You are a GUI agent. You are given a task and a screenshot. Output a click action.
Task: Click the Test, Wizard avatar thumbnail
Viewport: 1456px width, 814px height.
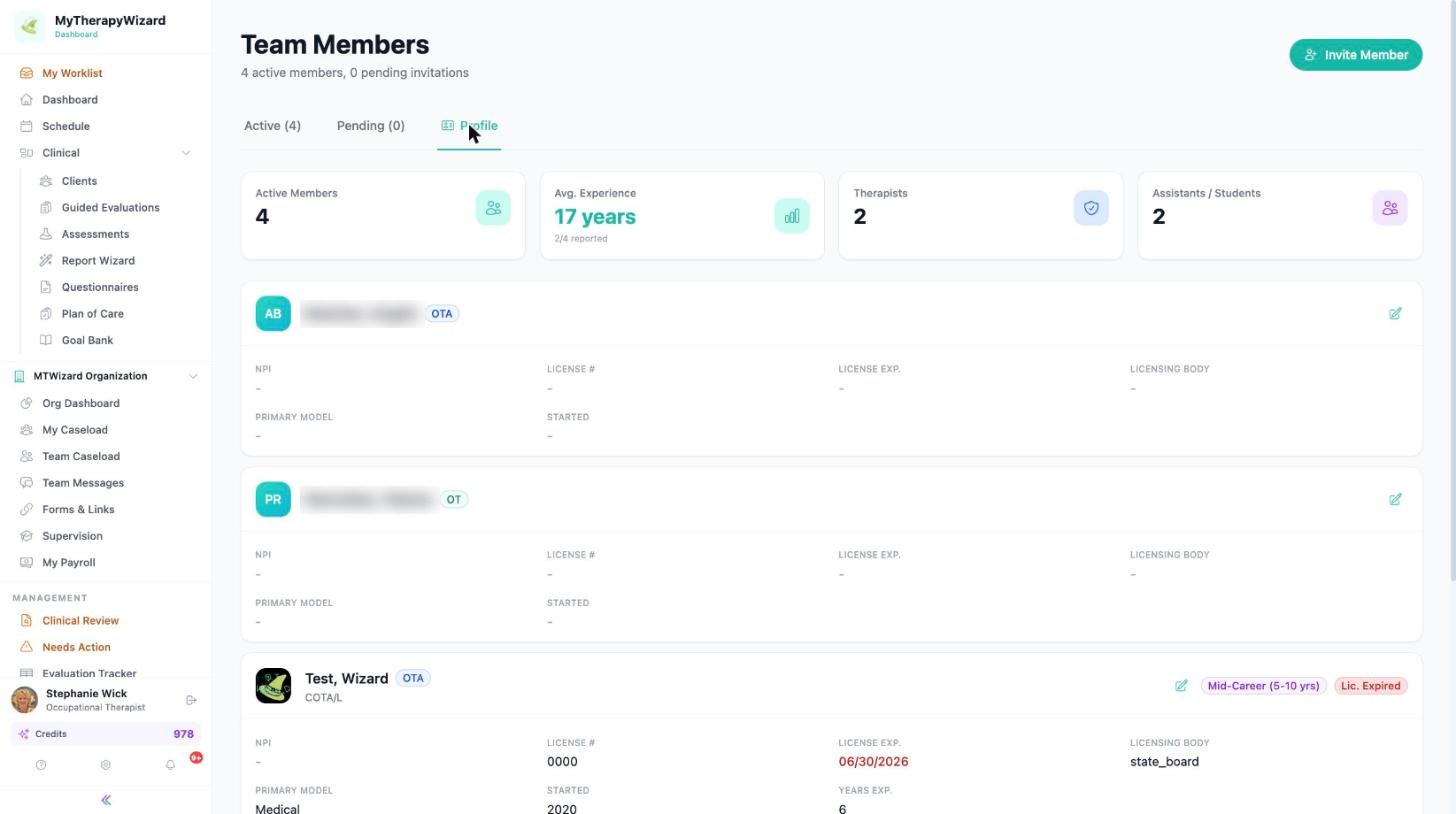click(x=273, y=686)
